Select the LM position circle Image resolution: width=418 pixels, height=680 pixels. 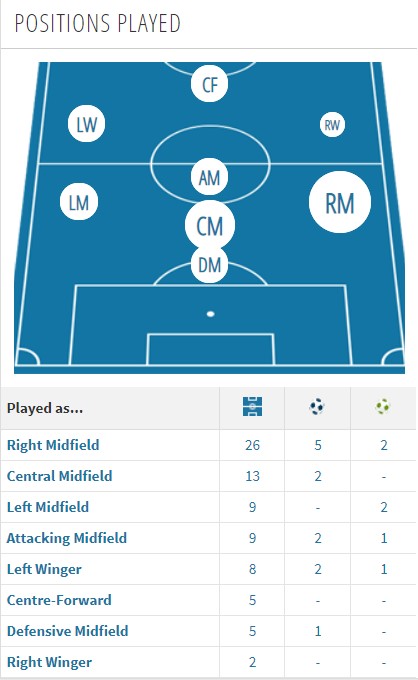coord(79,202)
